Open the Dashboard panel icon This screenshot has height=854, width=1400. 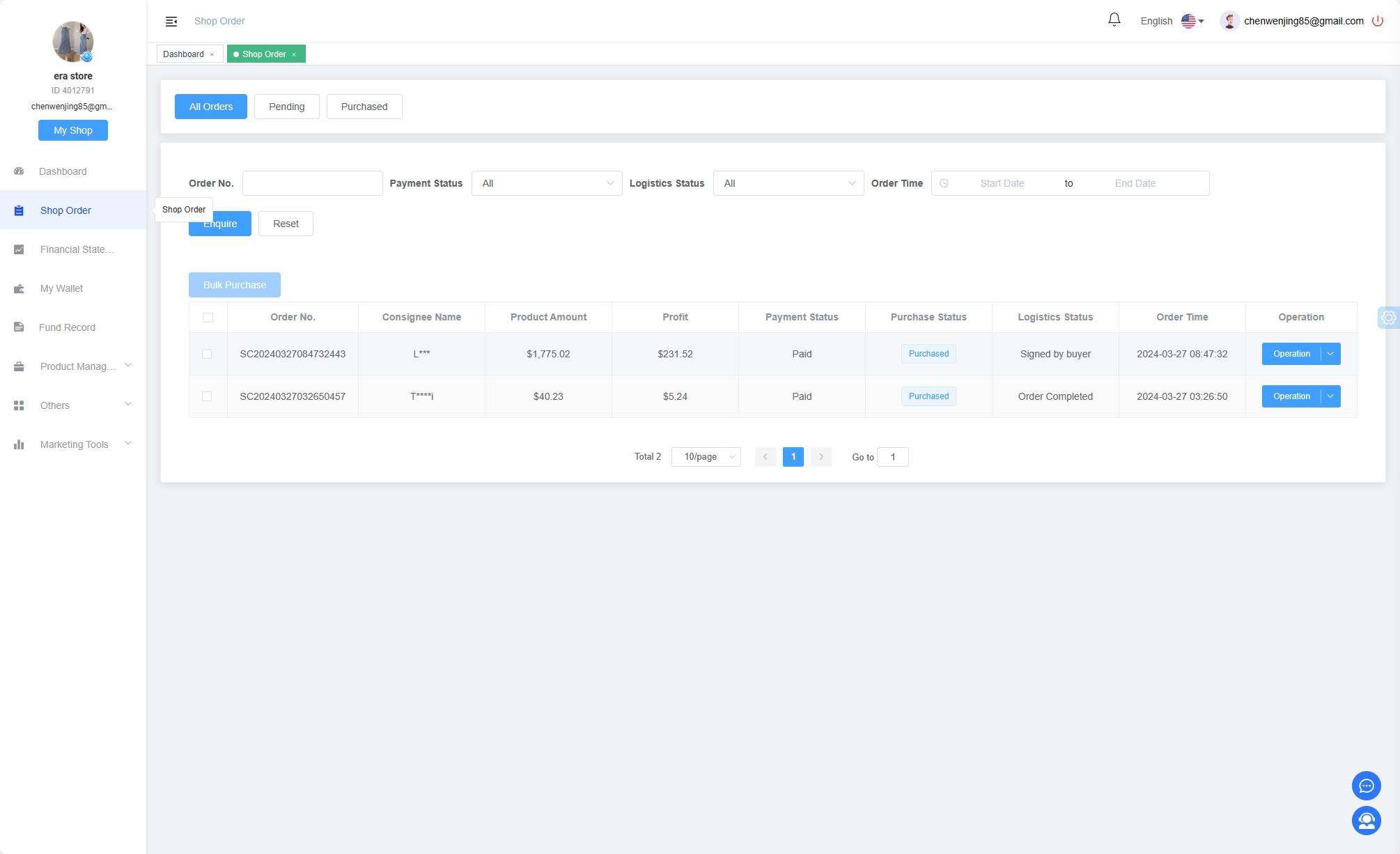click(x=19, y=171)
